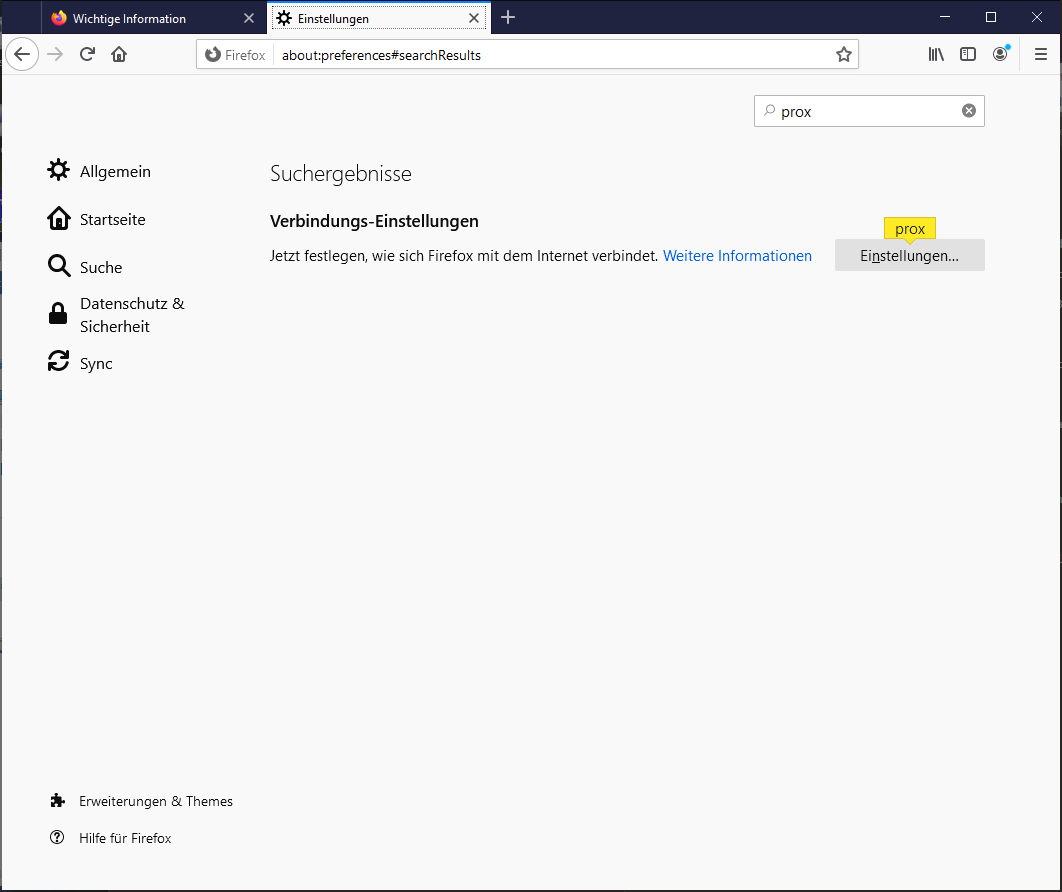Switch to the Wichtige Information tab

tap(140, 18)
